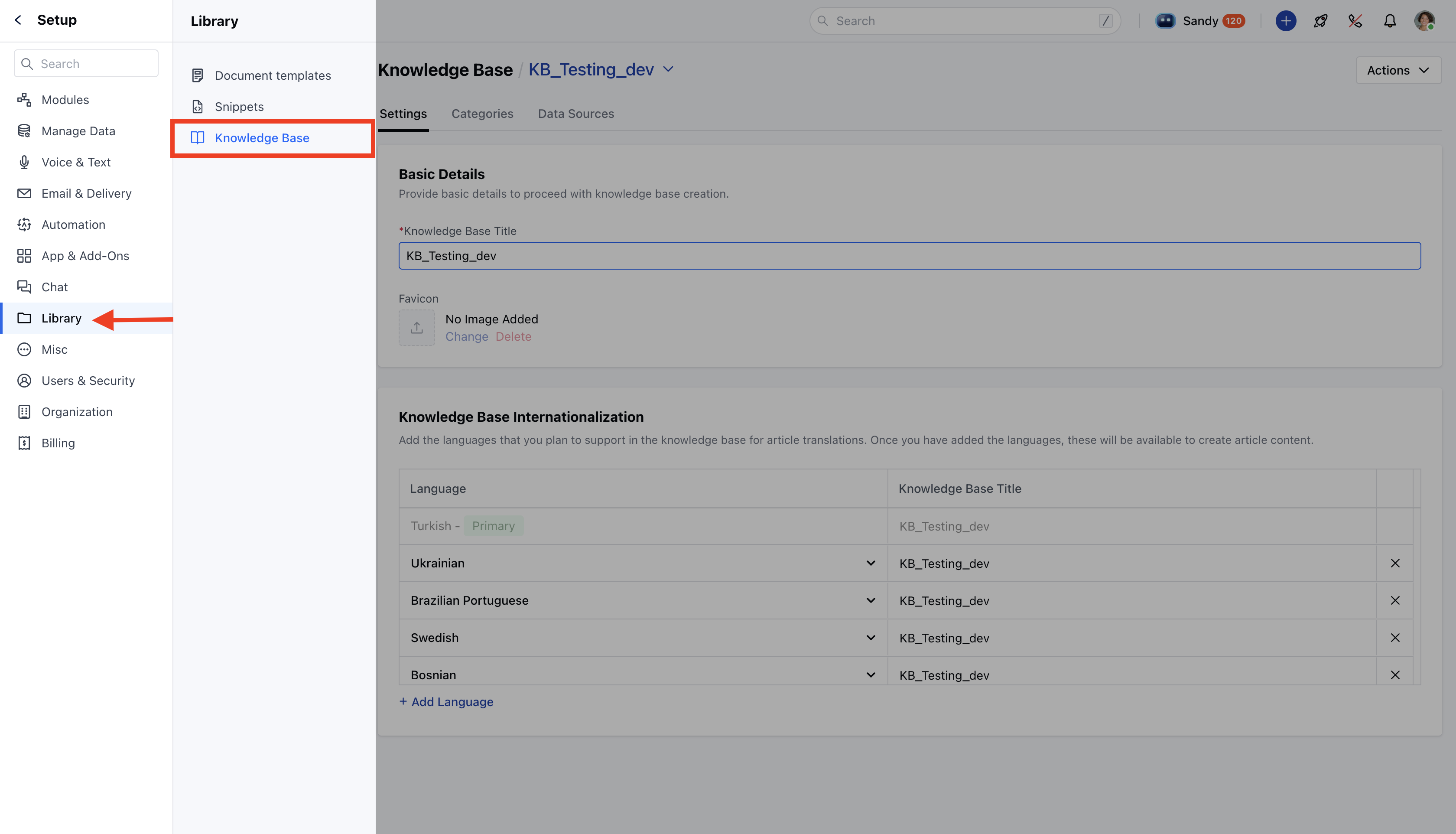This screenshot has height=834, width=1456.
Task: Expand the KB_Testing_dev breadcrumb chevron
Action: pyautogui.click(x=668, y=69)
